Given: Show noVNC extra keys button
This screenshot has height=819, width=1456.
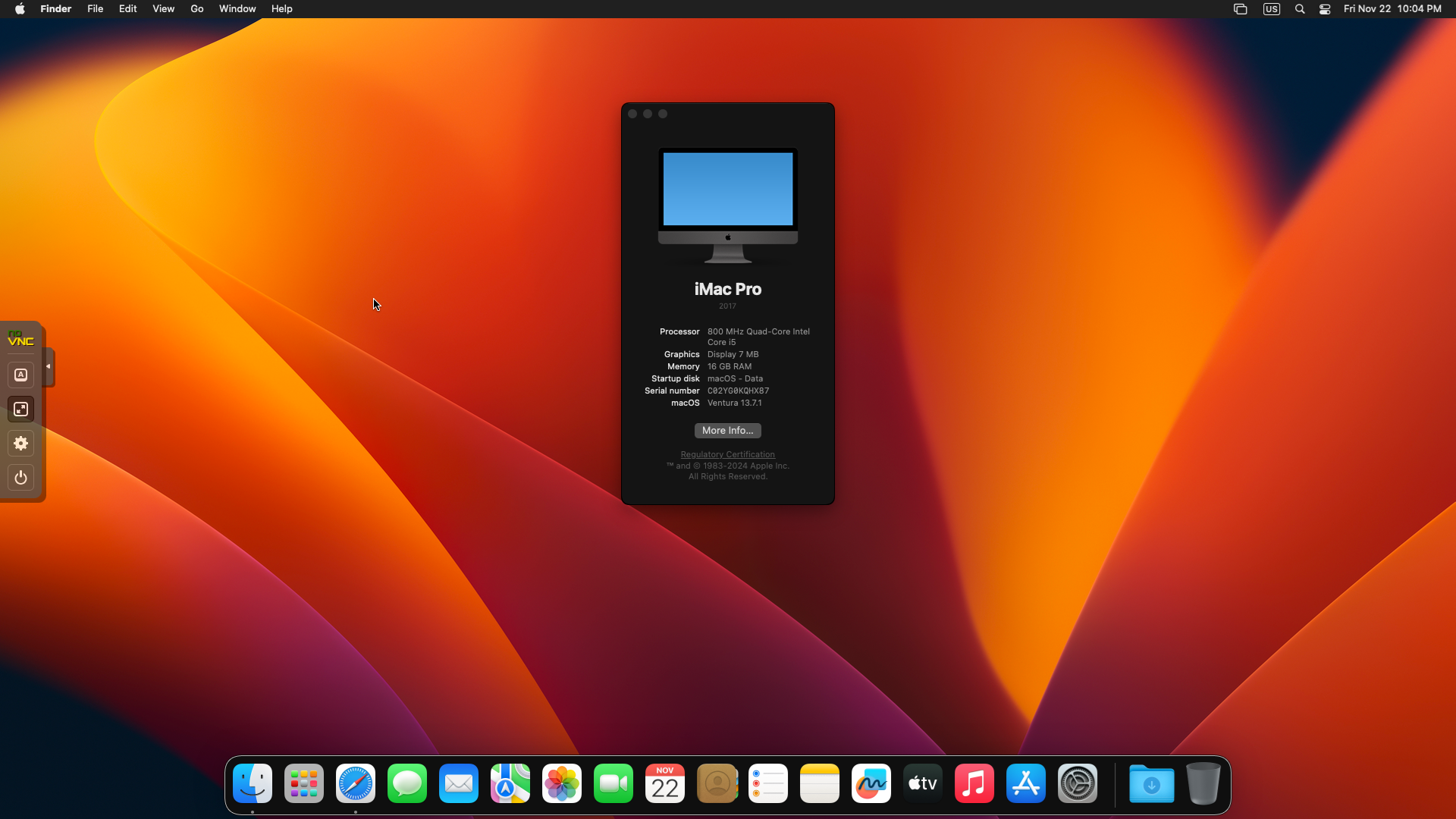Looking at the screenshot, I should click(x=21, y=375).
